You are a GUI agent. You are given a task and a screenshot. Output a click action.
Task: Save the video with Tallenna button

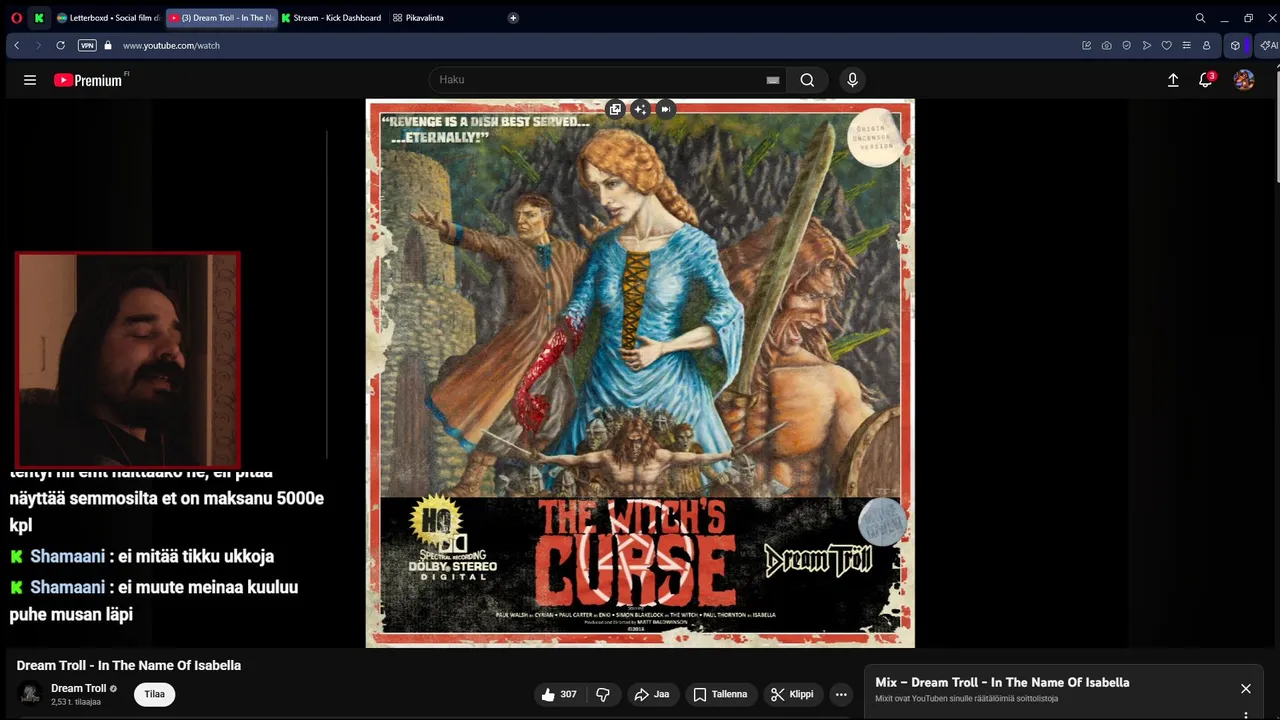coord(720,694)
